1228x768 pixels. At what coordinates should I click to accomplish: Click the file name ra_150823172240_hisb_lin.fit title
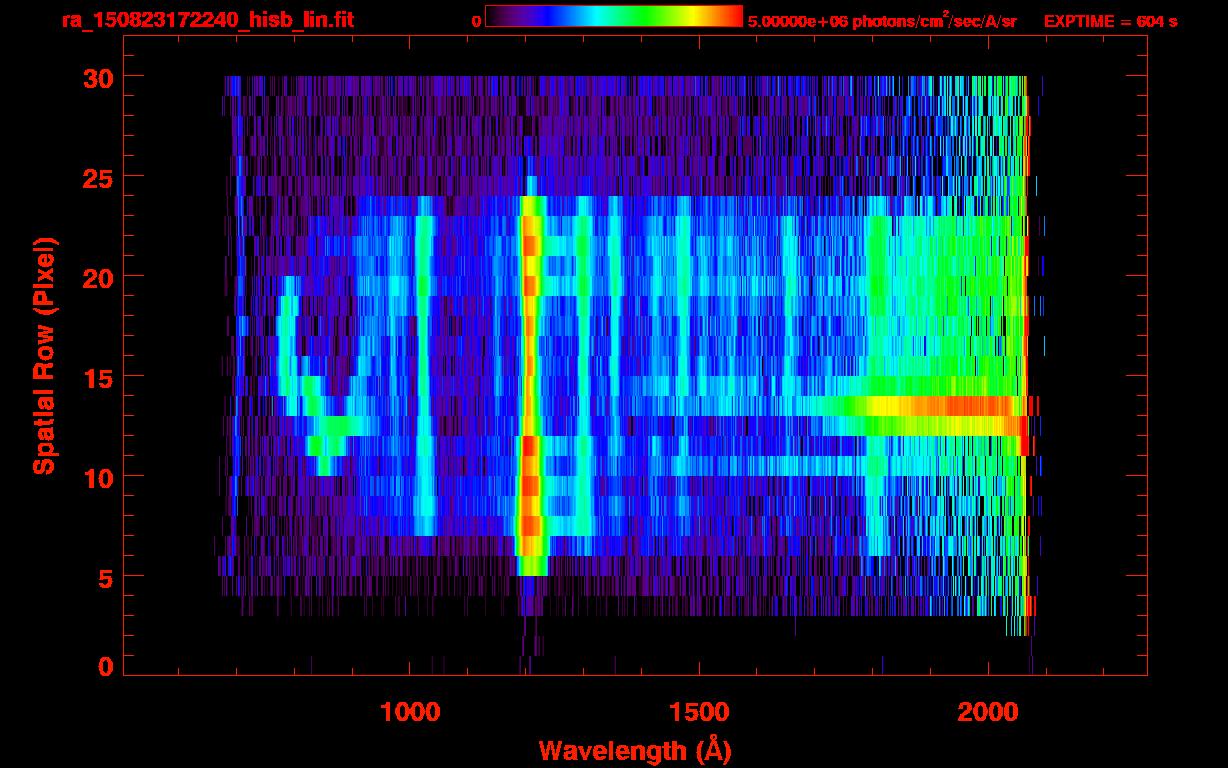click(x=207, y=20)
